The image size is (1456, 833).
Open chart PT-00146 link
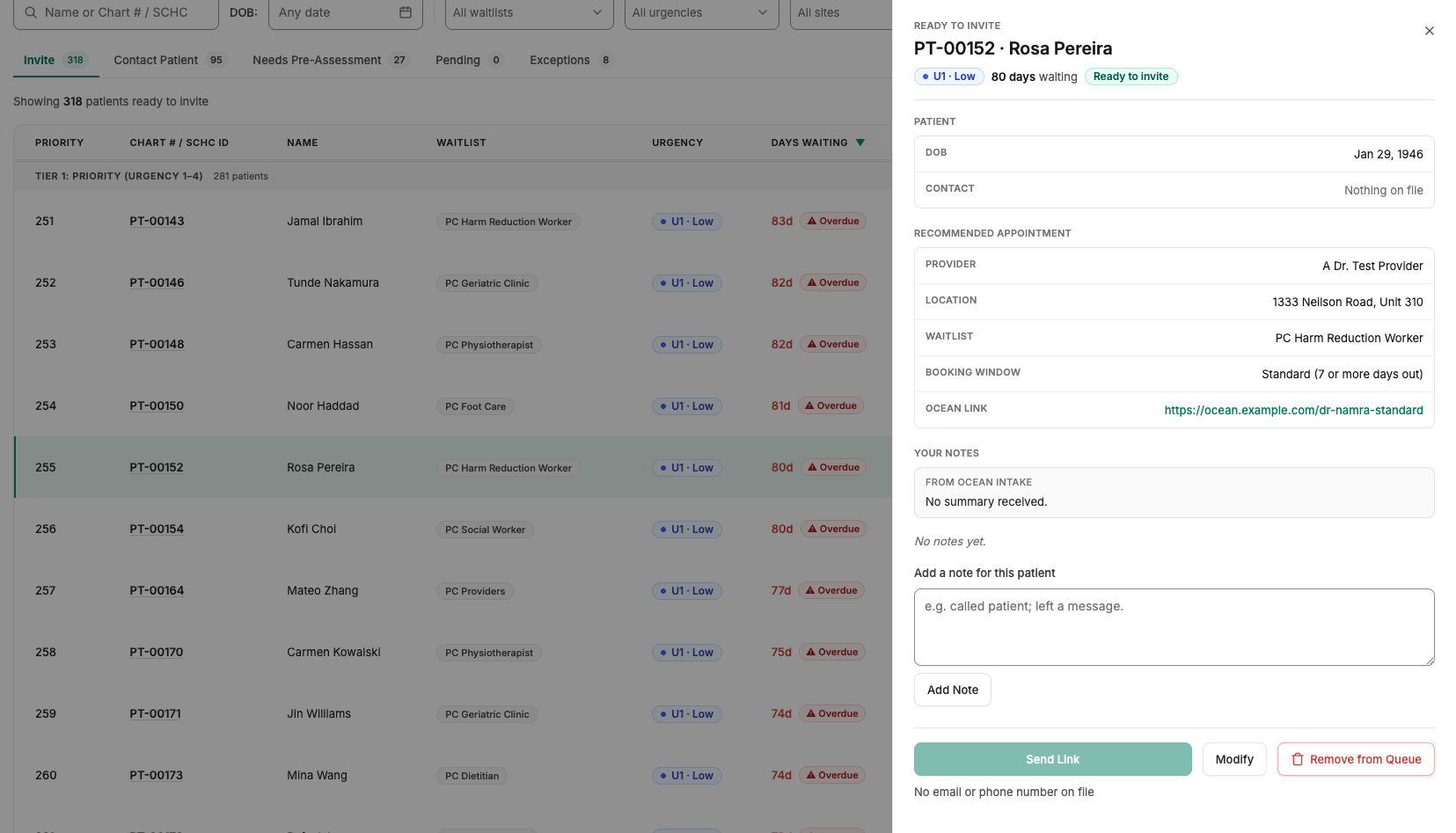(157, 282)
